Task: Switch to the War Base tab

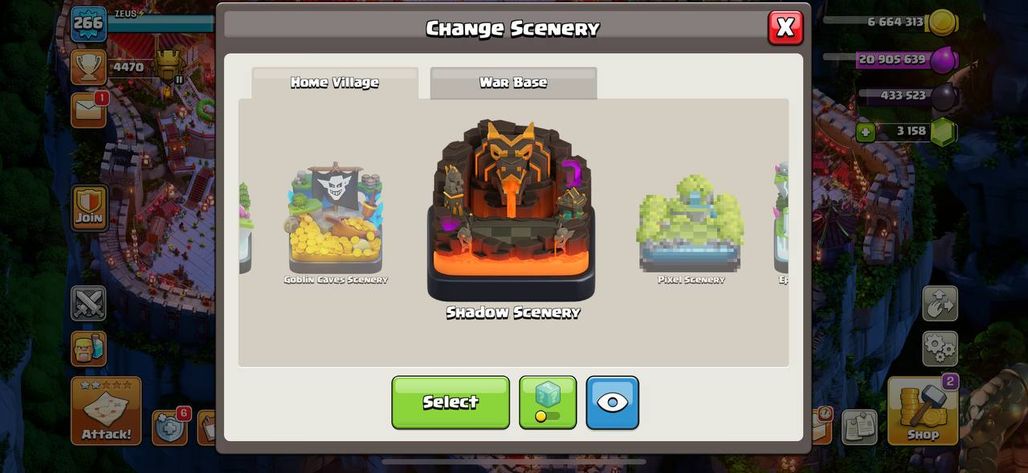Action: tap(513, 83)
